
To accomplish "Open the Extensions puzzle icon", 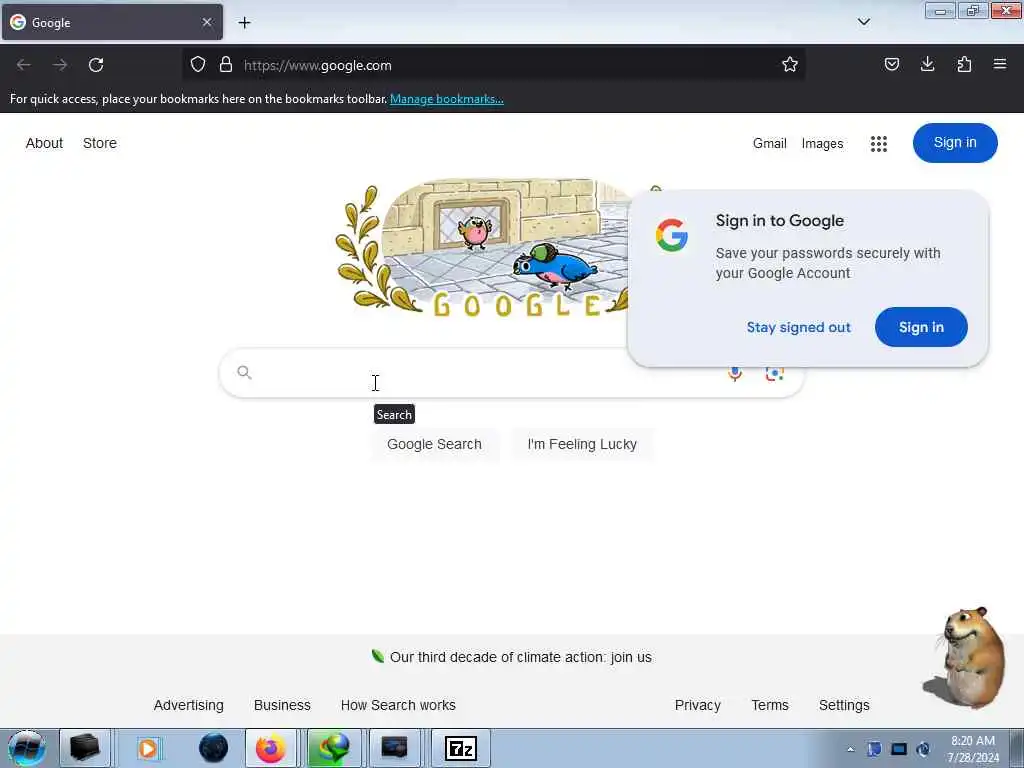I will click(964, 65).
